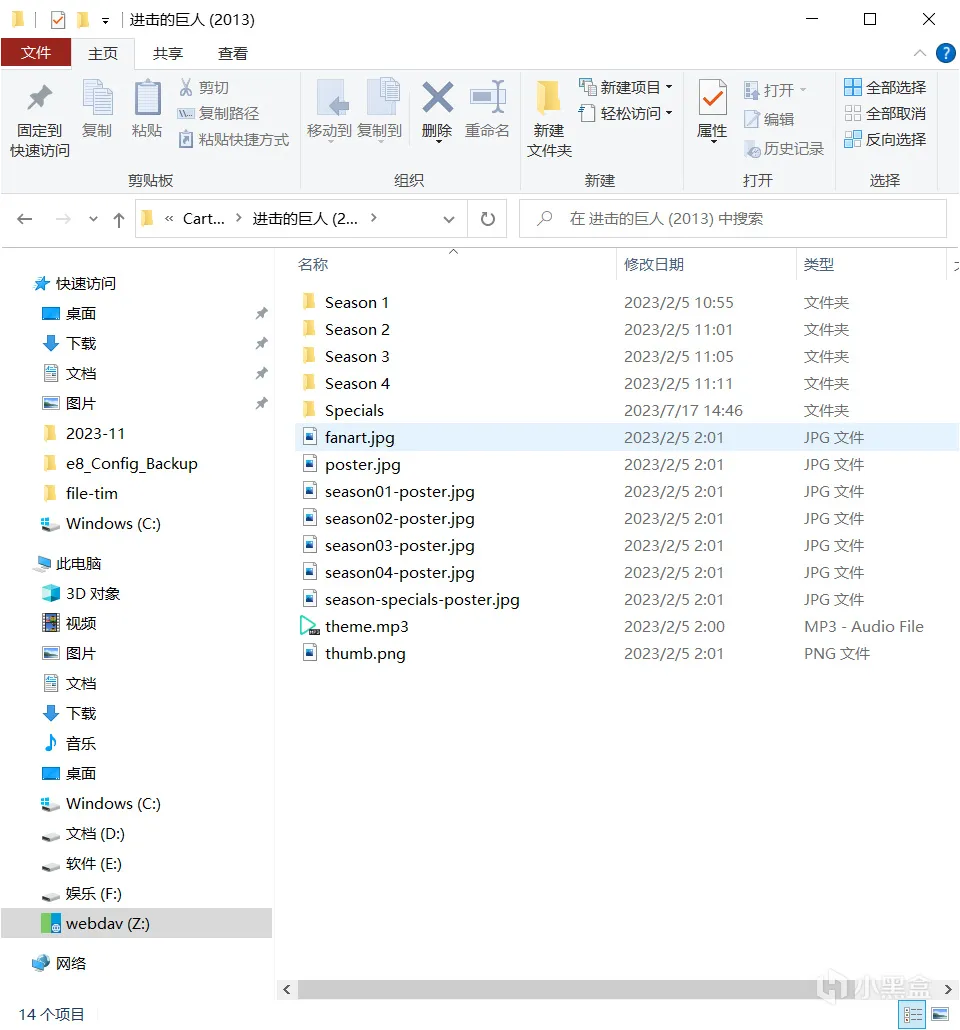The width and height of the screenshot is (960, 1030).
Task: Click Select all (全部选择) button
Action: [886, 87]
